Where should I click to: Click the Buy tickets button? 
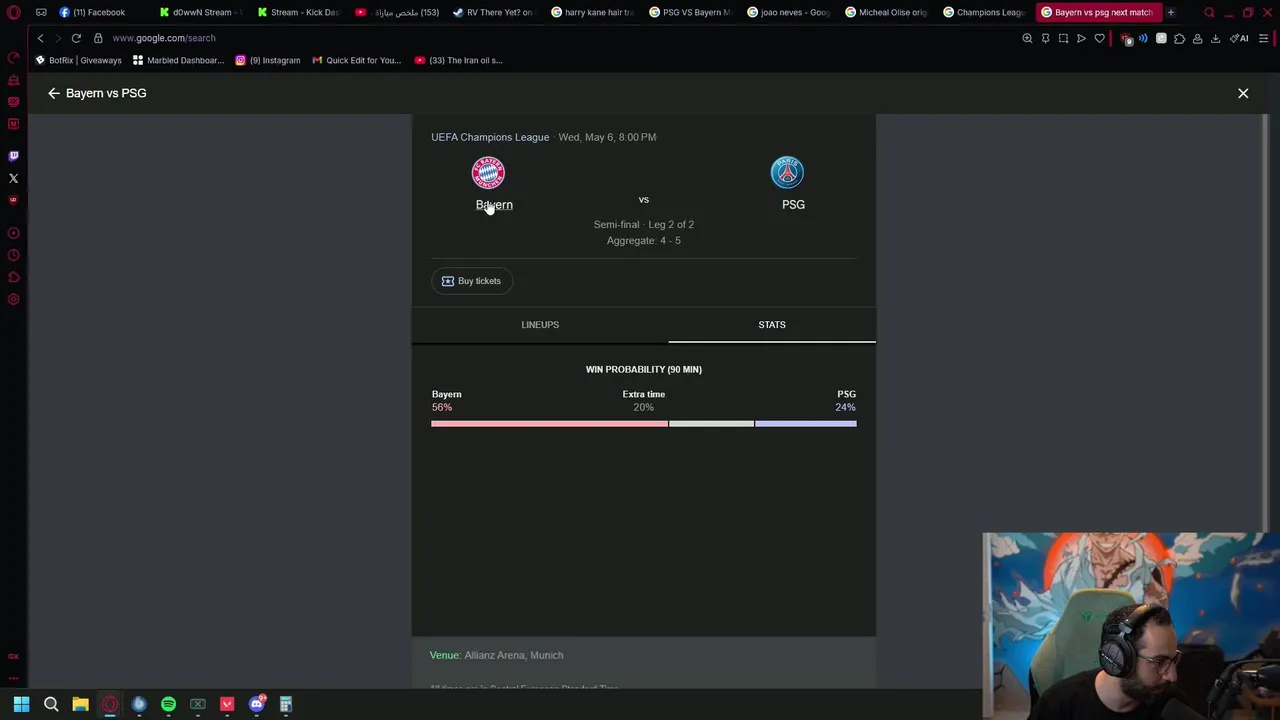tap(472, 281)
